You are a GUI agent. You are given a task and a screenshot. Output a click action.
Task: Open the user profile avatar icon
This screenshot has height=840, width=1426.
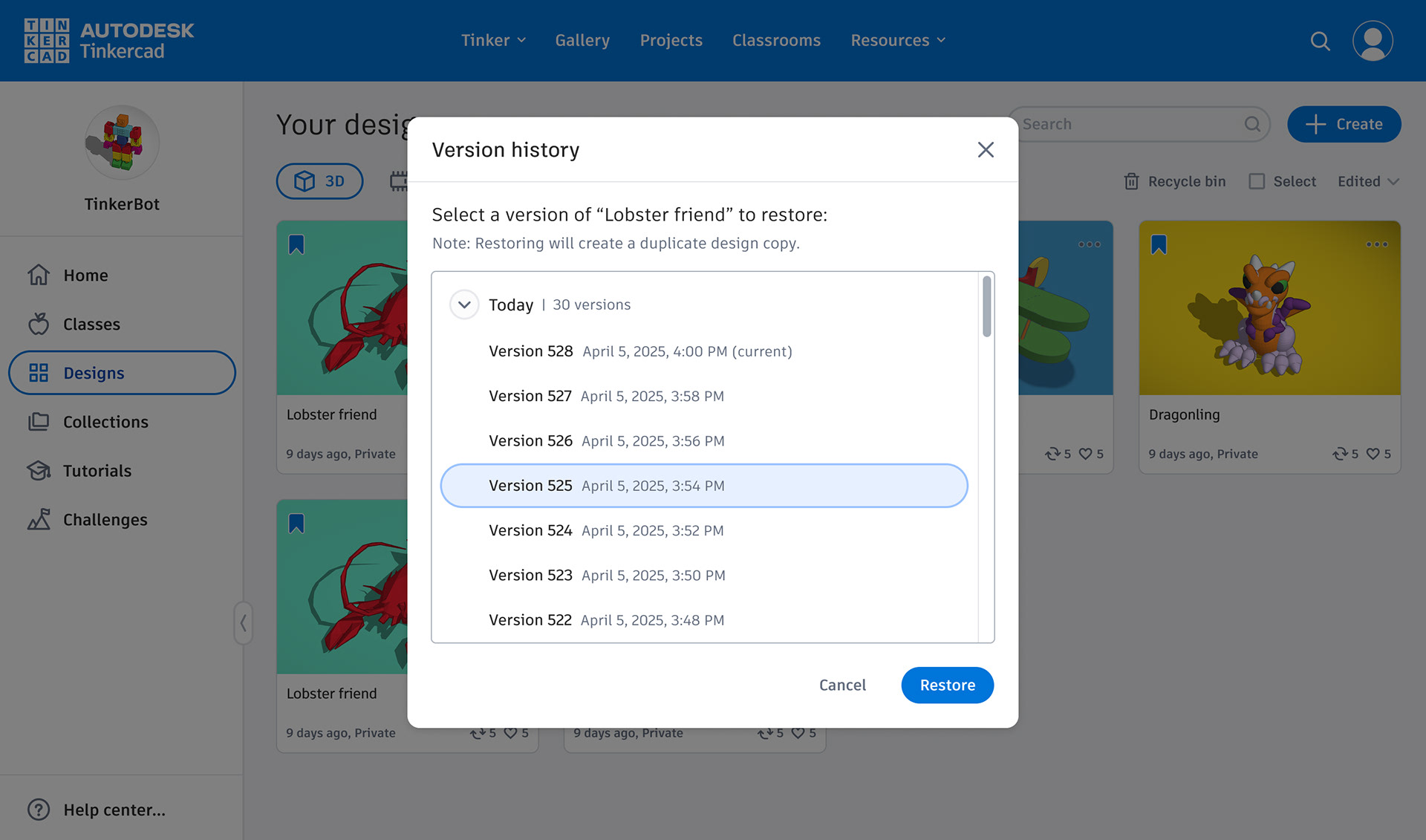pos(1372,41)
